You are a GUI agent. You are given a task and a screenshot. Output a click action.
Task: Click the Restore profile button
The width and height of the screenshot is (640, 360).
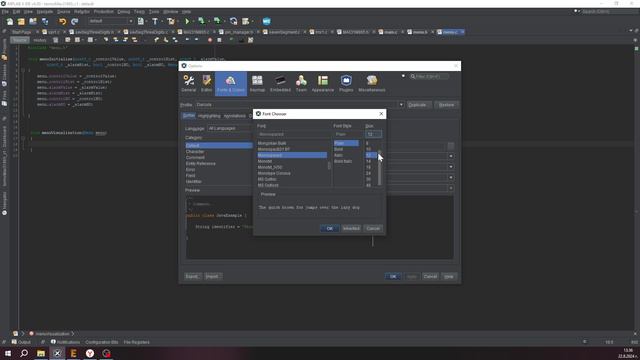[x=446, y=105]
